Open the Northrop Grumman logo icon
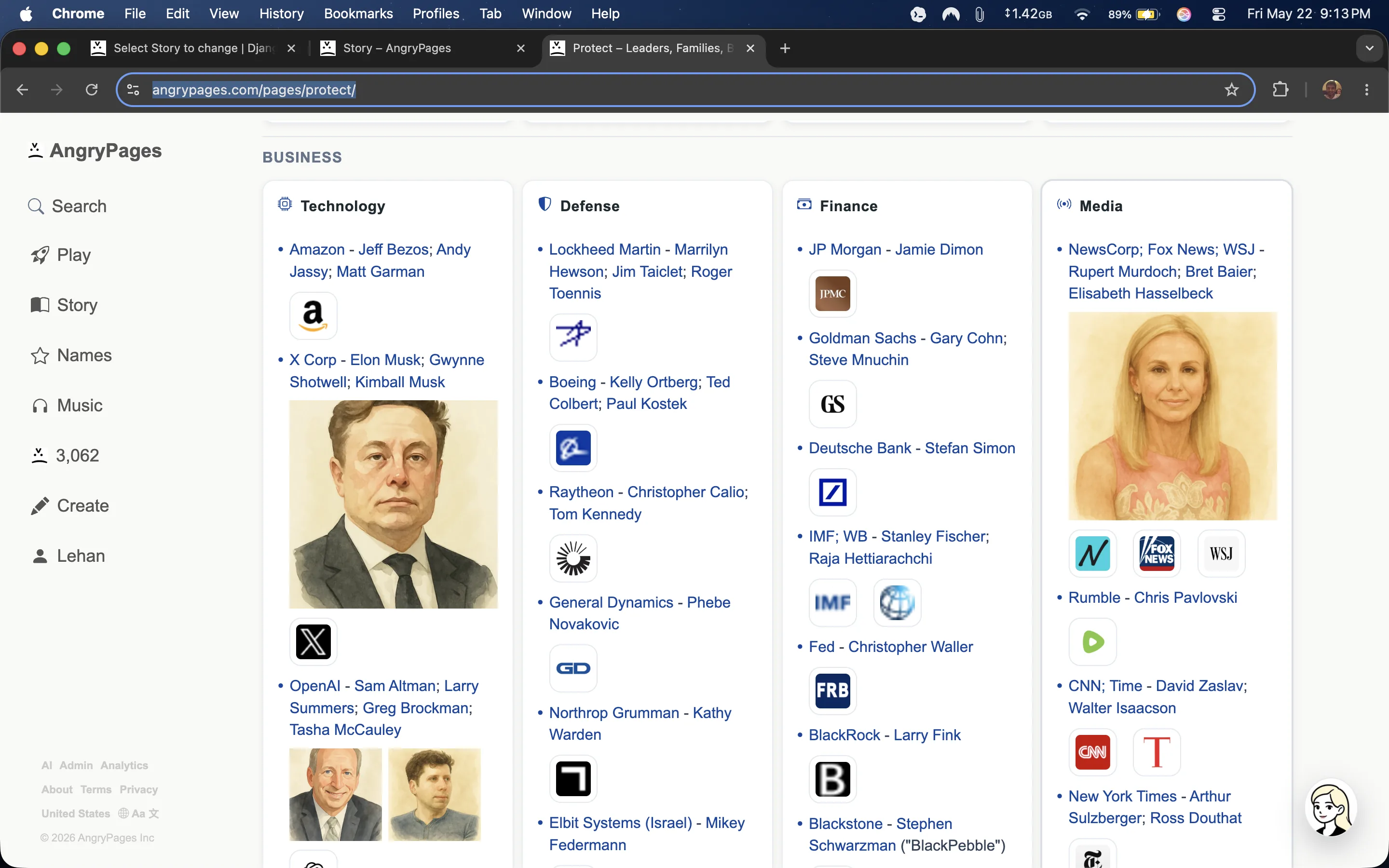This screenshot has width=1389, height=868. [x=573, y=778]
